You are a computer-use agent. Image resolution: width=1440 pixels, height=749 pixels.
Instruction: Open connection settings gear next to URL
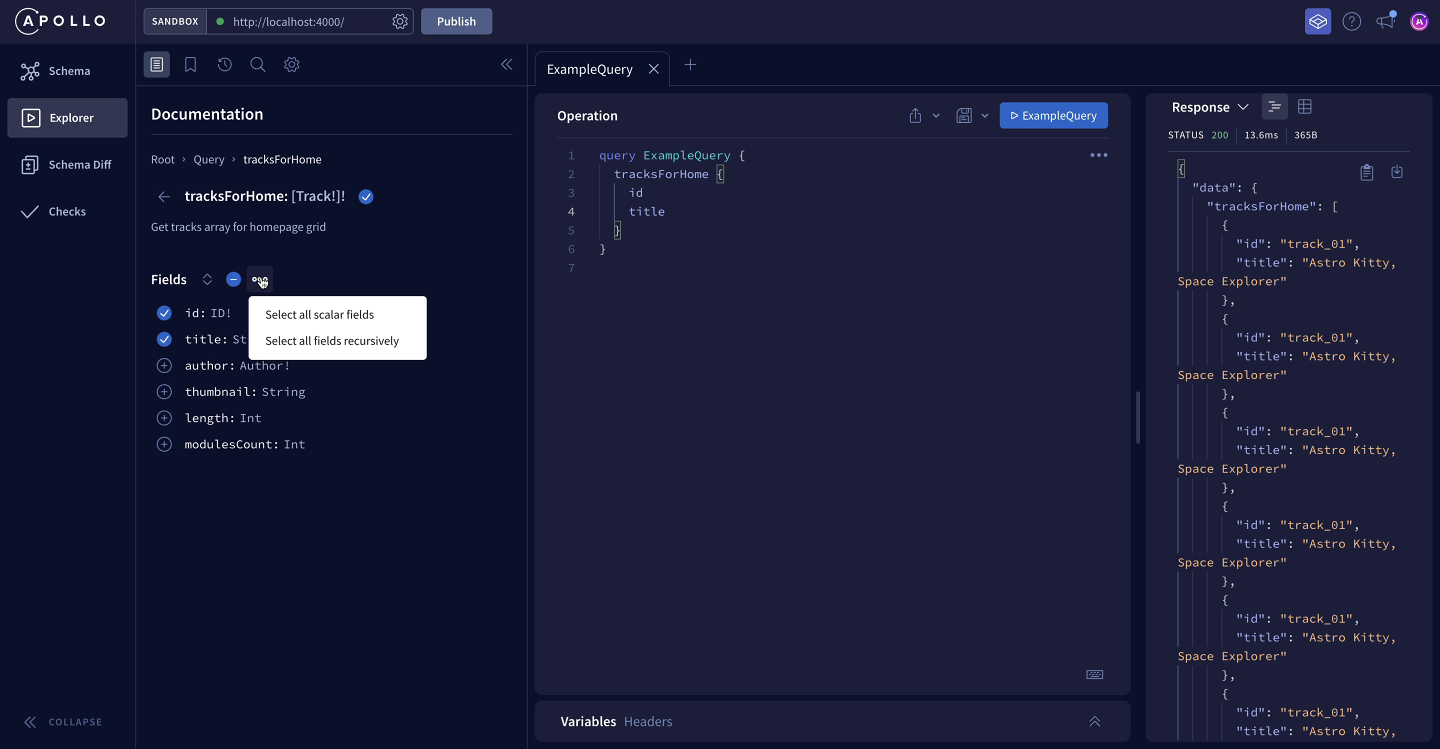tap(400, 21)
